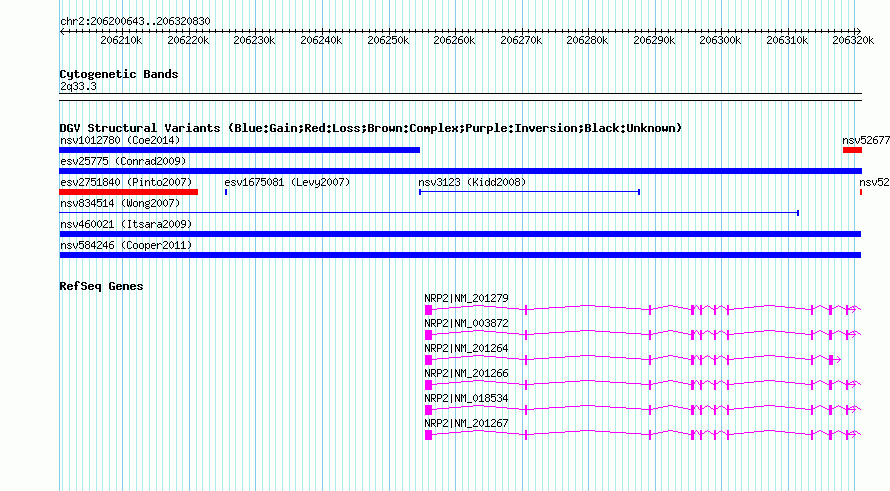Click the DGV Structural Variants track heading
This screenshot has width=890, height=491.
(x=371, y=128)
